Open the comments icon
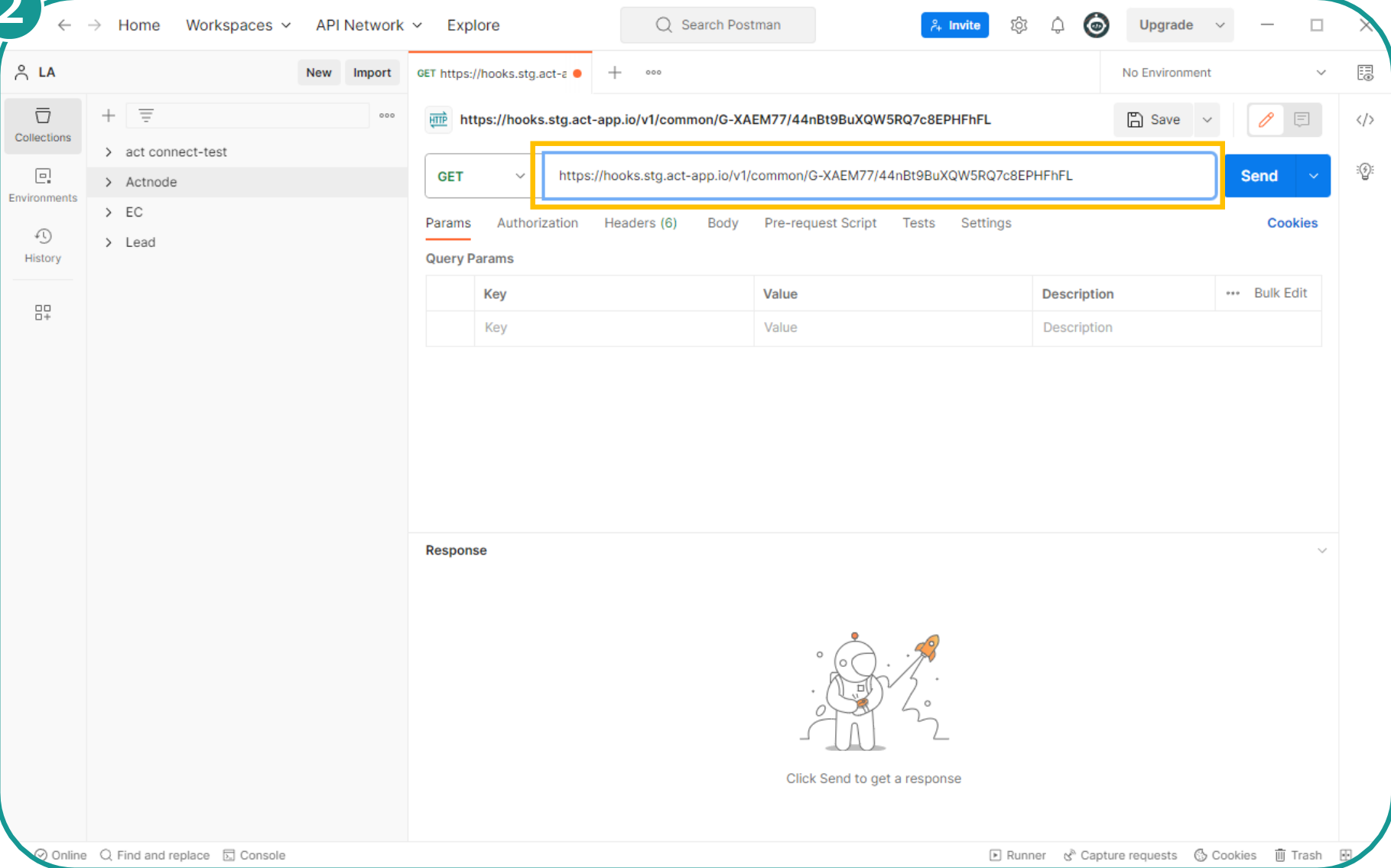1391x868 pixels. (1302, 119)
